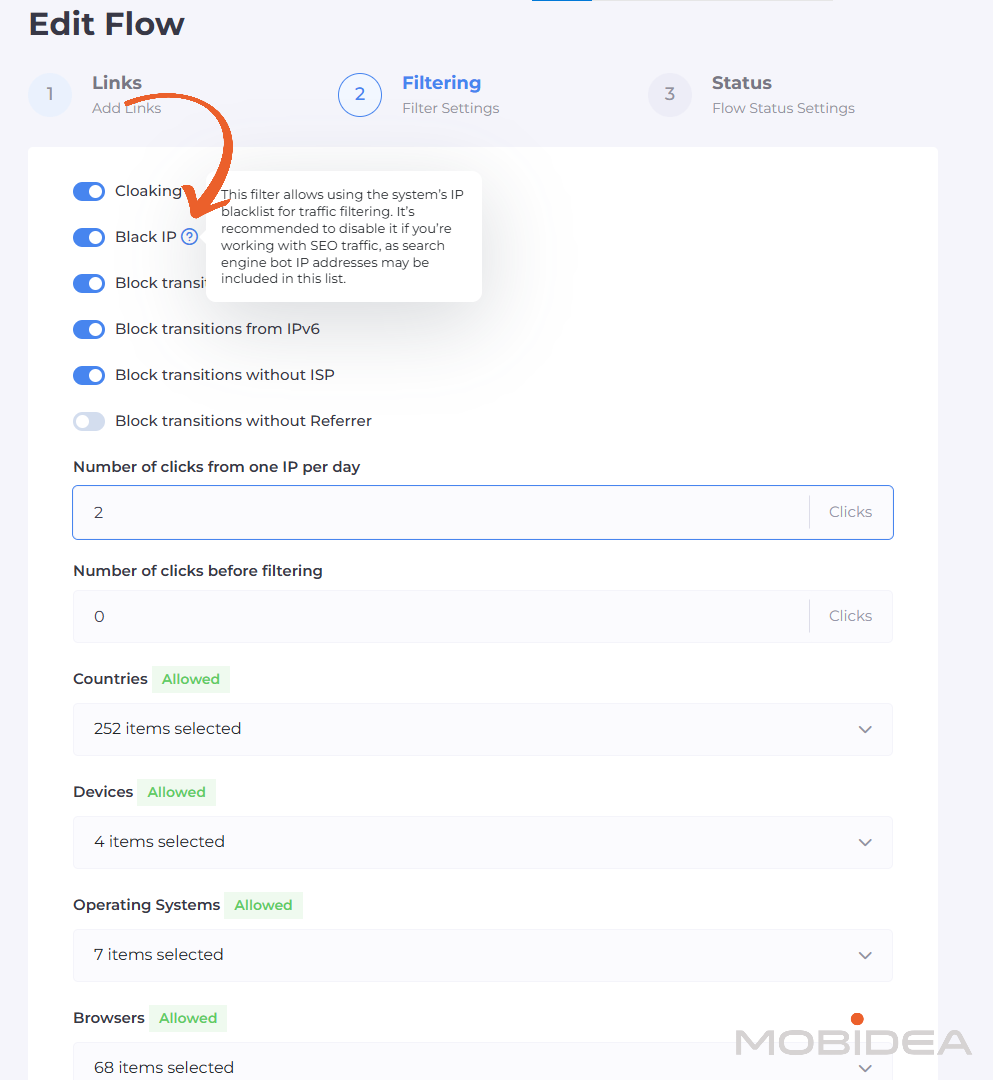Viewport: 993px width, 1080px height.
Task: Click the chevron arrow in Devices field
Action: (x=865, y=842)
